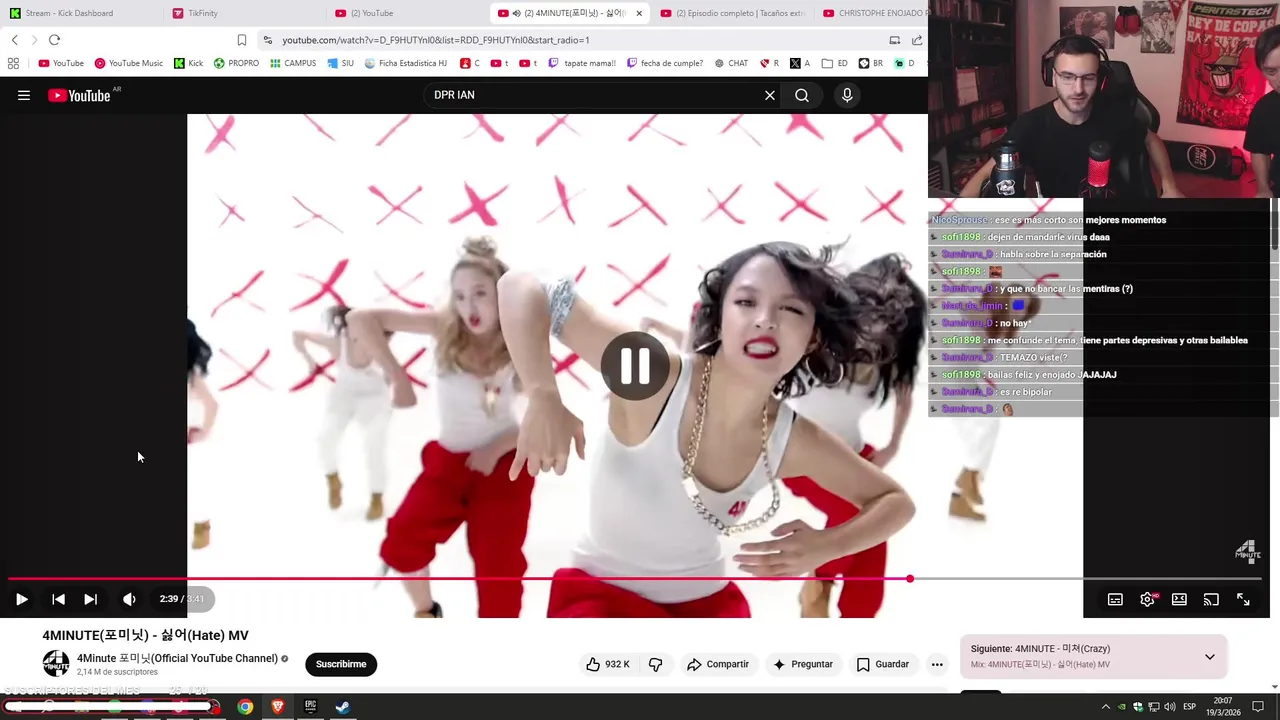Open the YouTube Music bookmark
Viewport: 1280px width, 720px height.
(128, 63)
